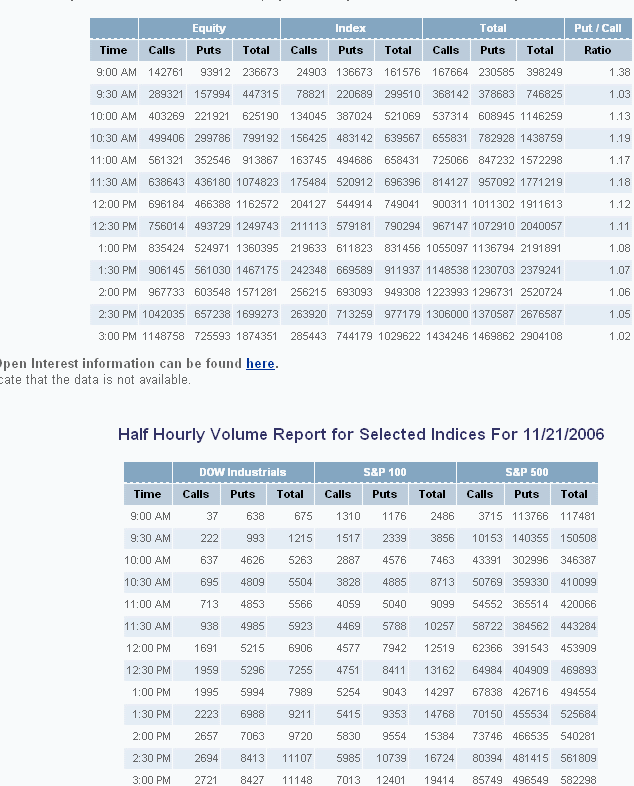634x786 pixels.
Task: Select total calls value 1148538
Action: (x=447, y=270)
